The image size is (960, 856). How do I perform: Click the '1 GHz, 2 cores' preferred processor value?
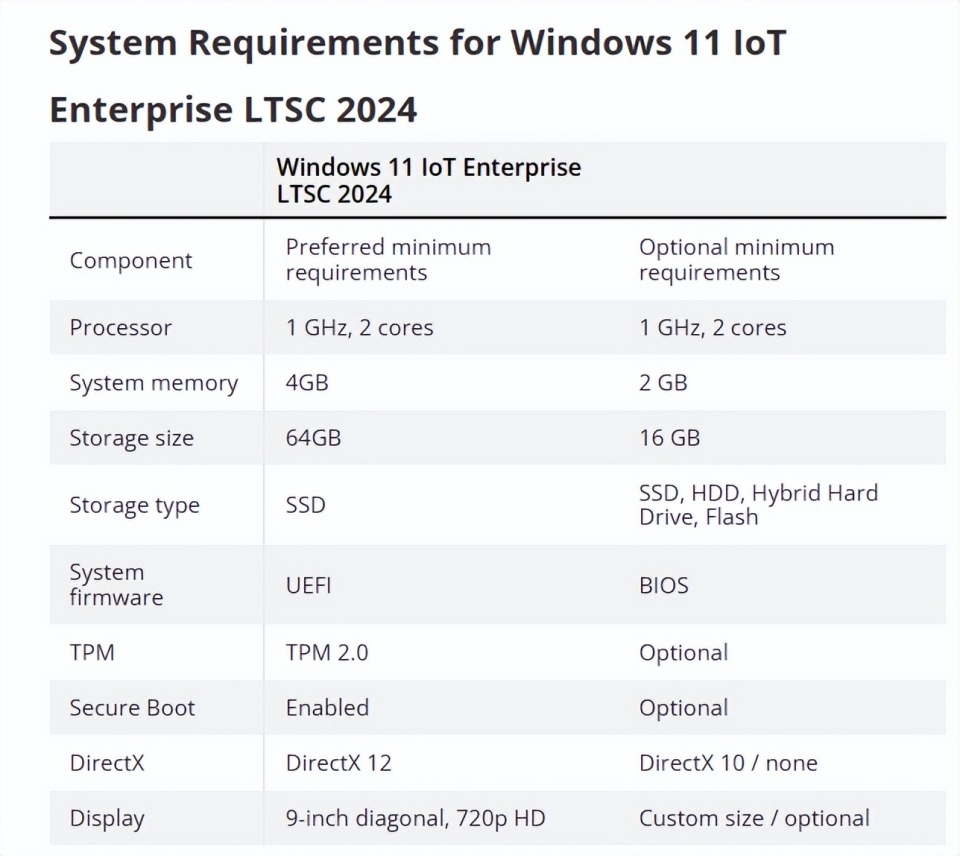click(x=360, y=327)
